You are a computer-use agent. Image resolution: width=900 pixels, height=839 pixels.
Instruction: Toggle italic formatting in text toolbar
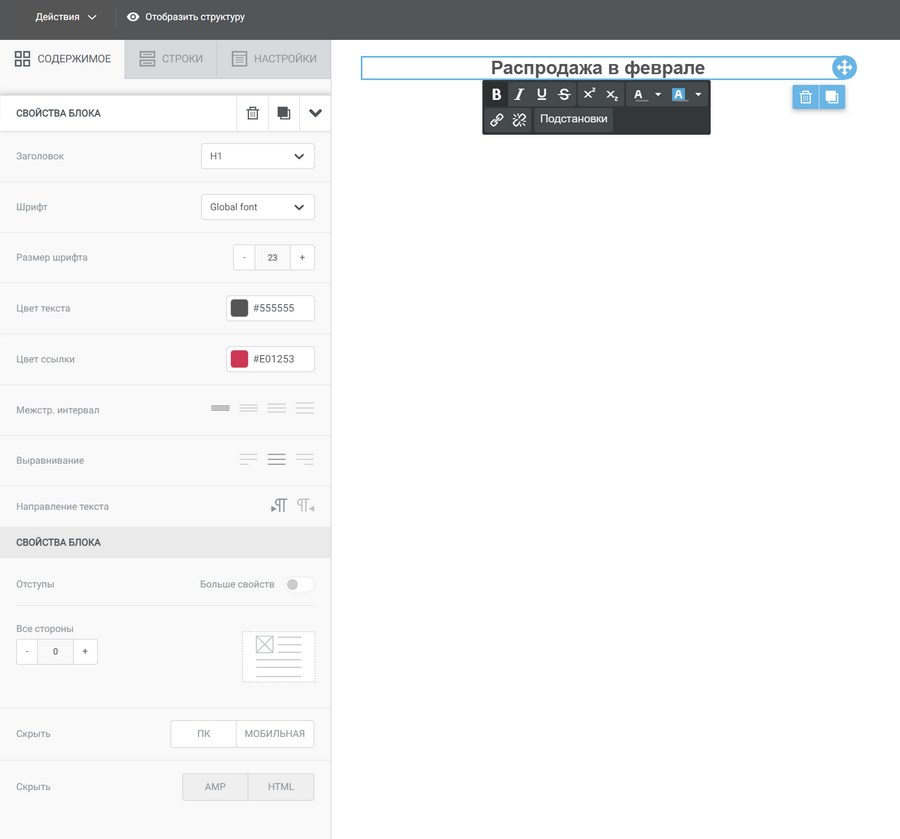519,95
